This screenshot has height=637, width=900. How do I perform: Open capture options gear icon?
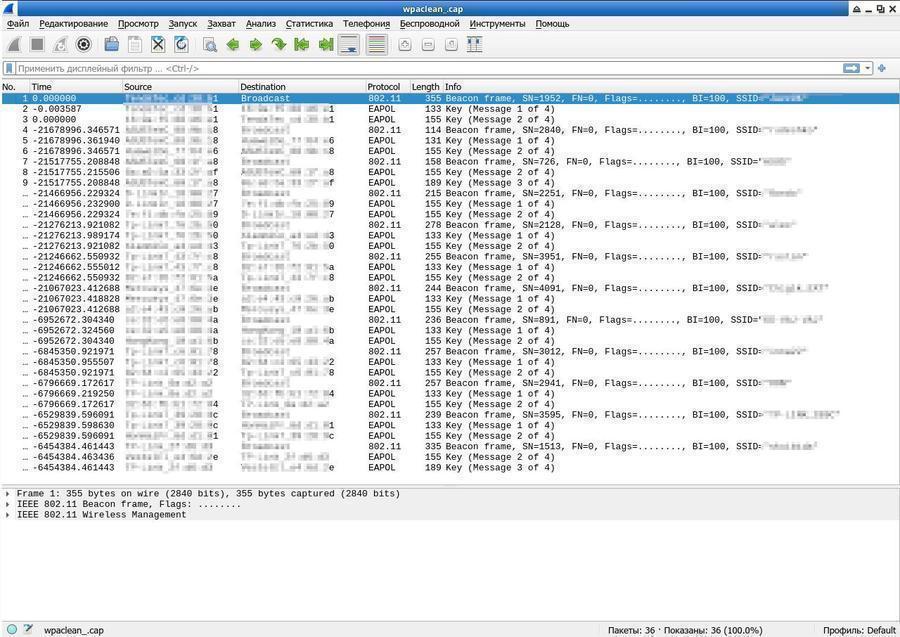[x=84, y=45]
